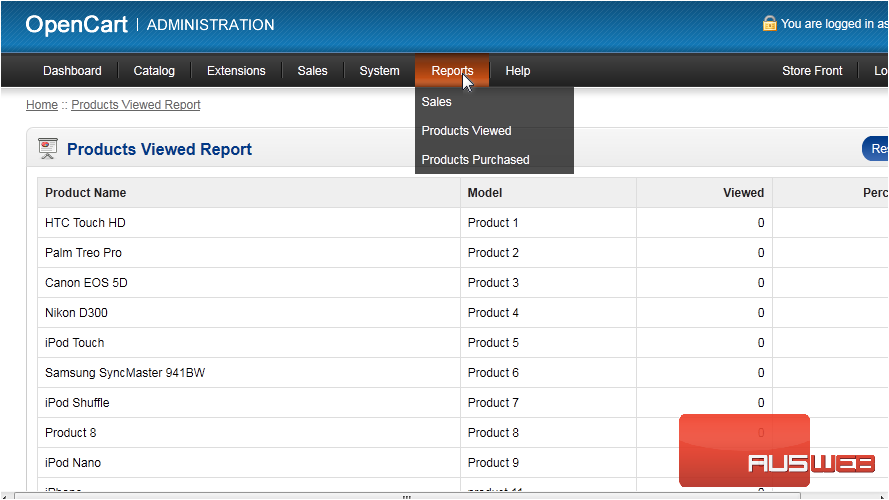Go to Store Front

coord(812,71)
